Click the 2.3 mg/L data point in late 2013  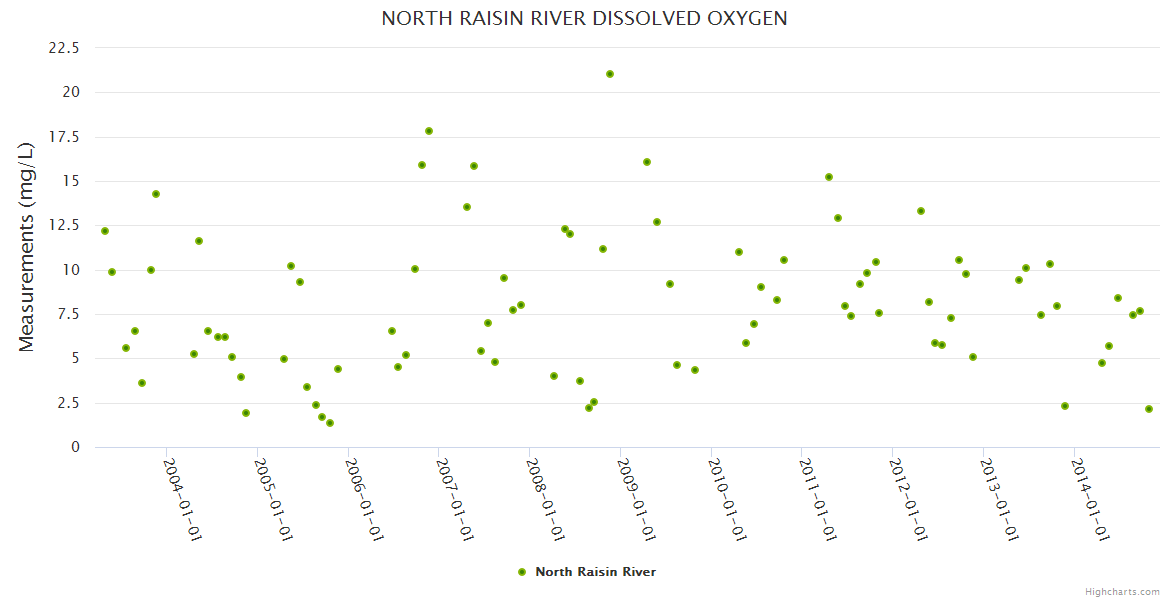[1065, 406]
